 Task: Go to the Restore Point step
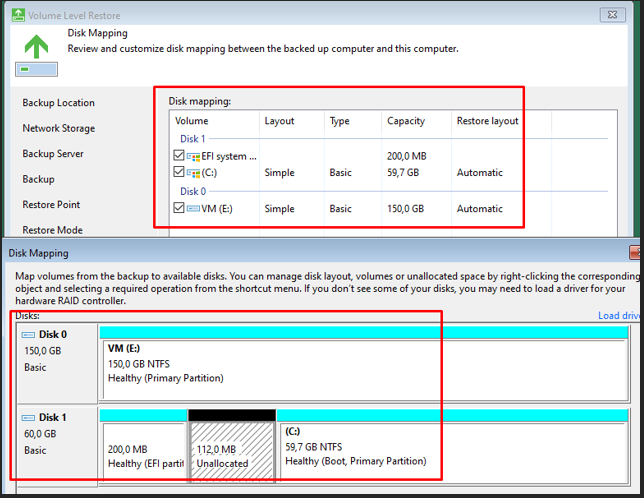[51, 204]
